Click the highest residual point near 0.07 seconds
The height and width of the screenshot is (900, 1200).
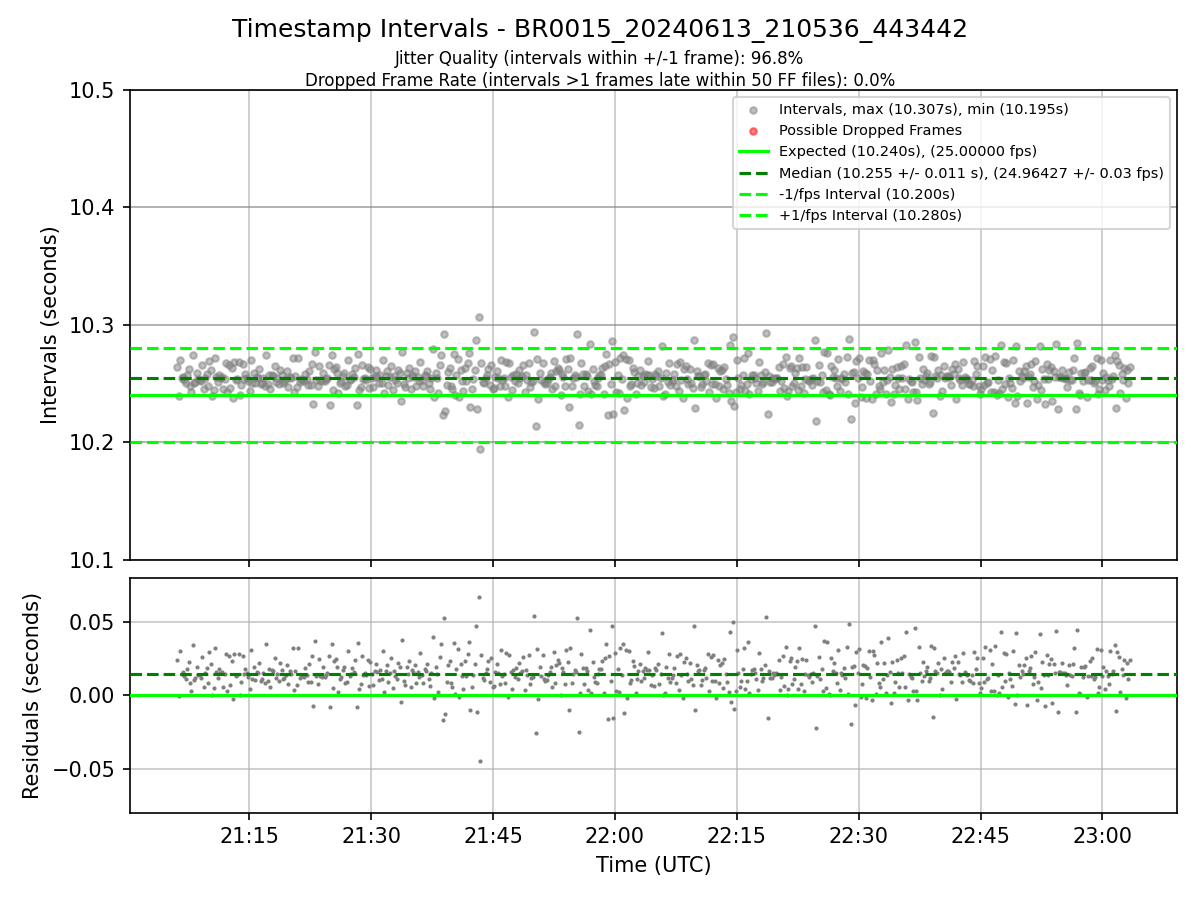pyautogui.click(x=479, y=597)
